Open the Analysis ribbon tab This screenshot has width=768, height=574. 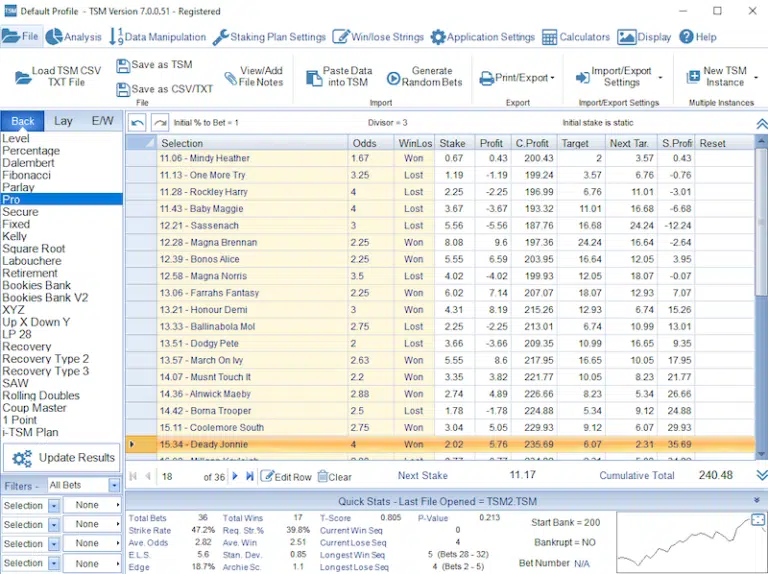pos(73,37)
